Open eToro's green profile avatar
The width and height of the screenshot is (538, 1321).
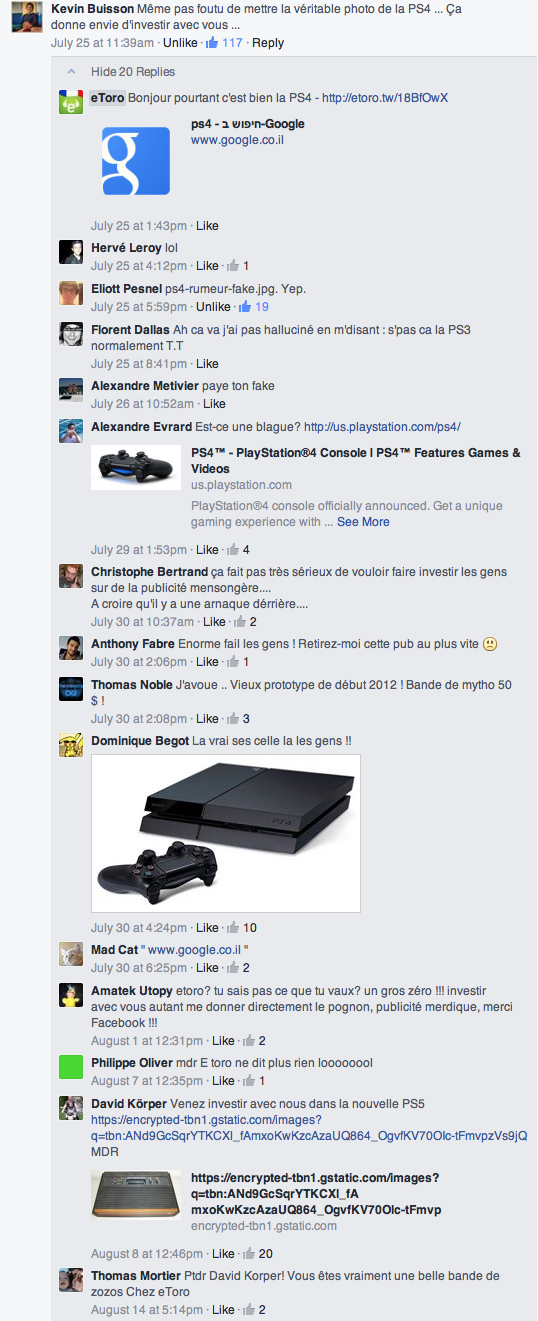(x=71, y=102)
